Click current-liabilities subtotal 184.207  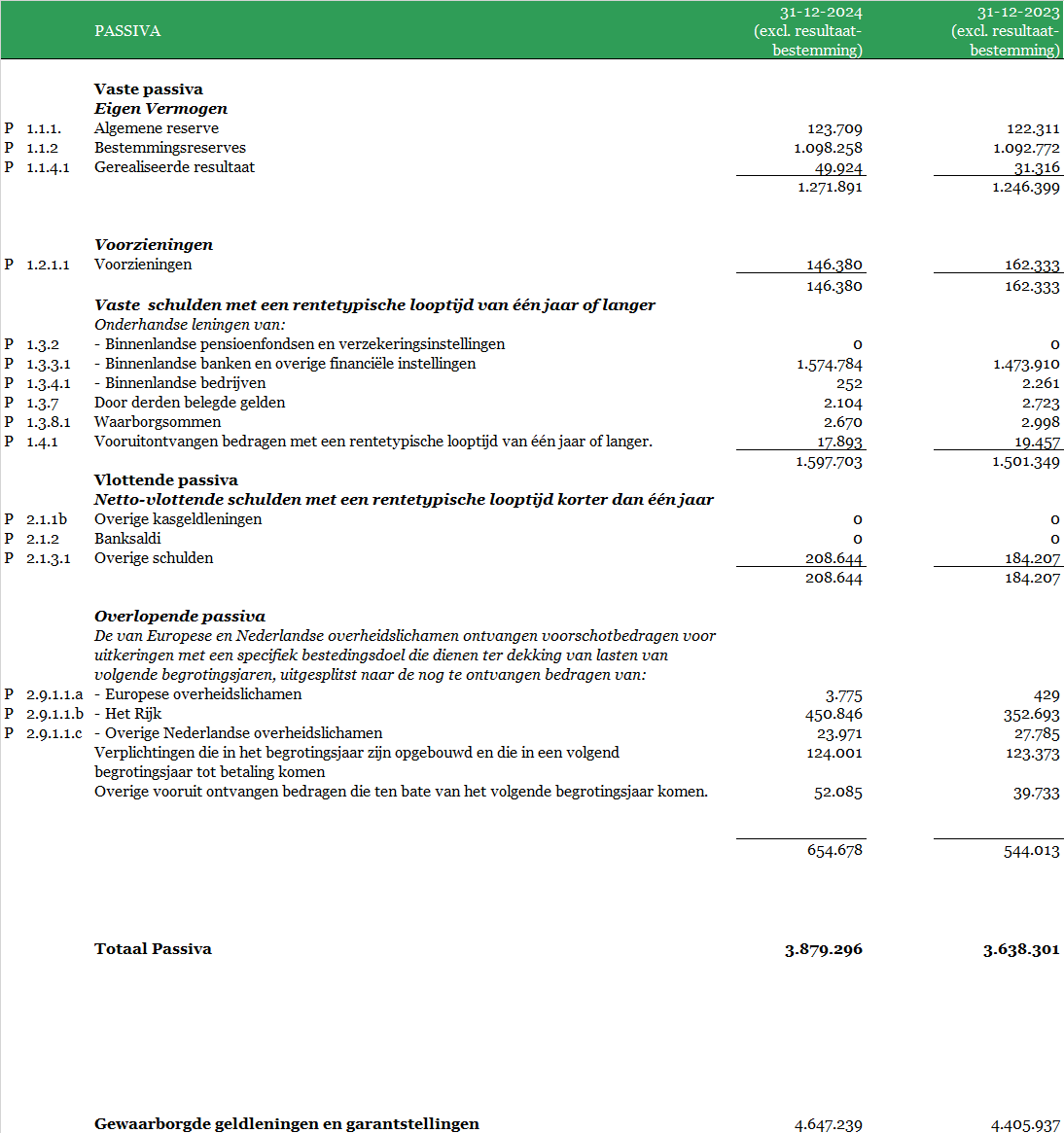click(1032, 578)
